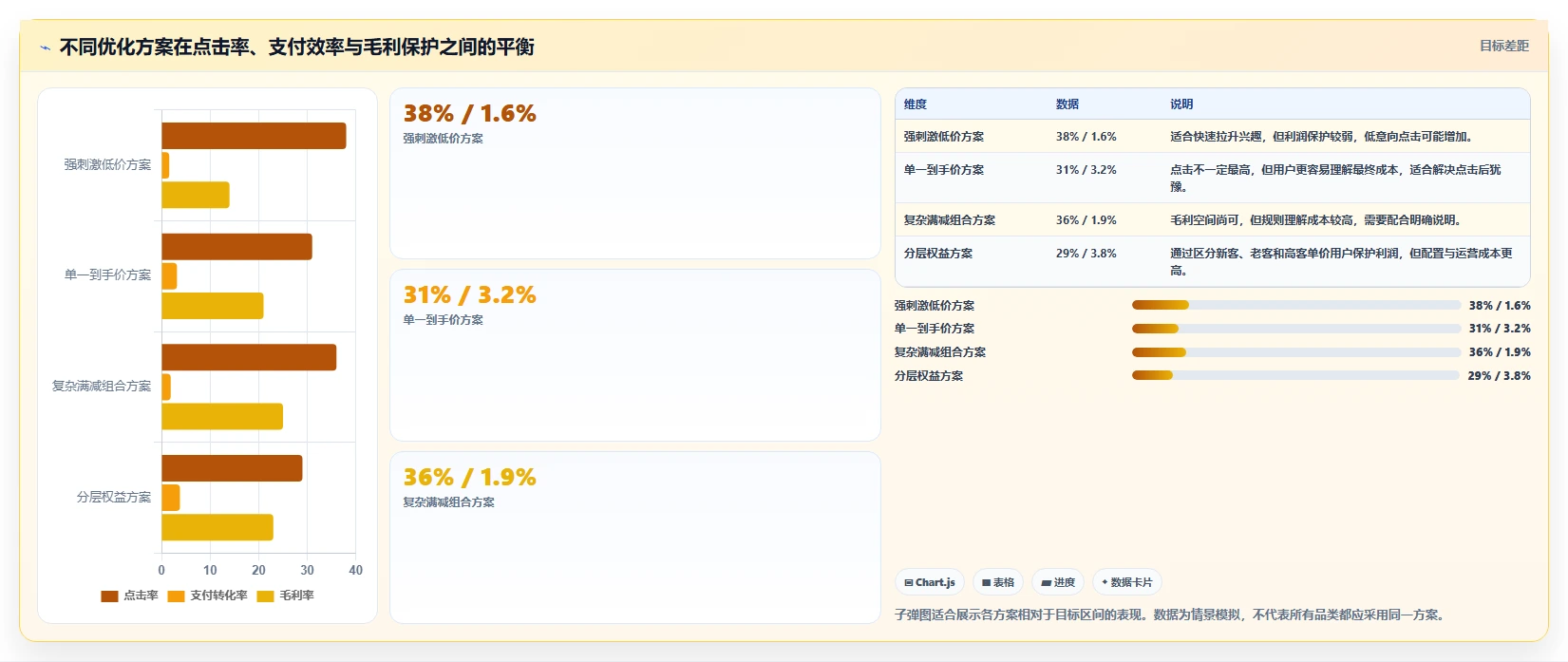The width and height of the screenshot is (1568, 662).
Task: Click the 29% / 3.8% value beside the progress bar
Action: pos(1499,376)
